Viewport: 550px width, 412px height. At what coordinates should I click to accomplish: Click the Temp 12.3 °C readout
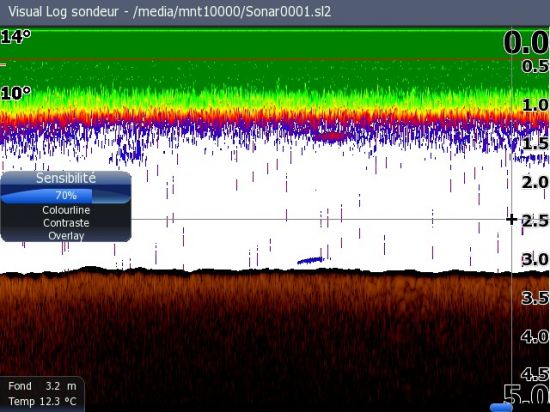pos(42,401)
